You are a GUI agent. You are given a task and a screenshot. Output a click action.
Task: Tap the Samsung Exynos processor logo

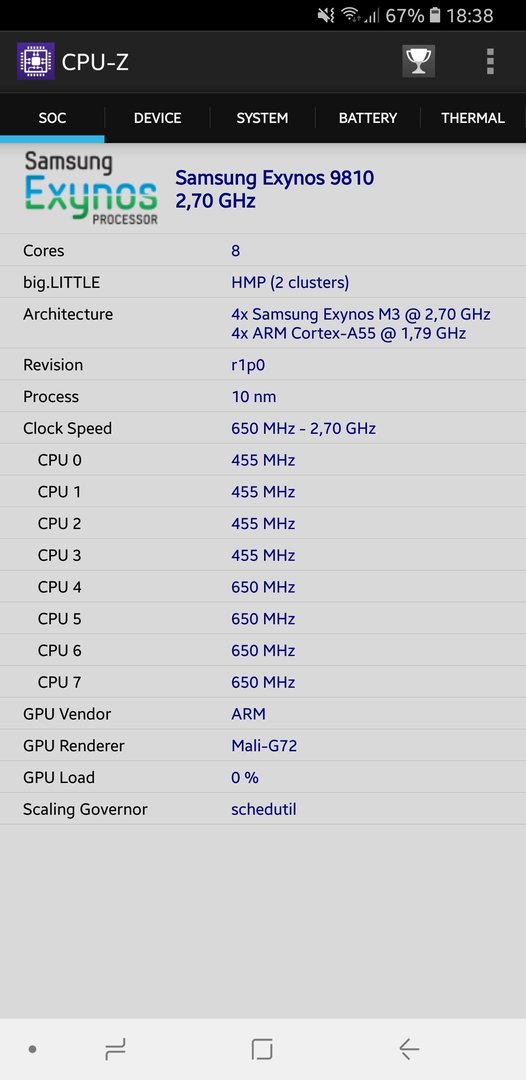pos(91,189)
